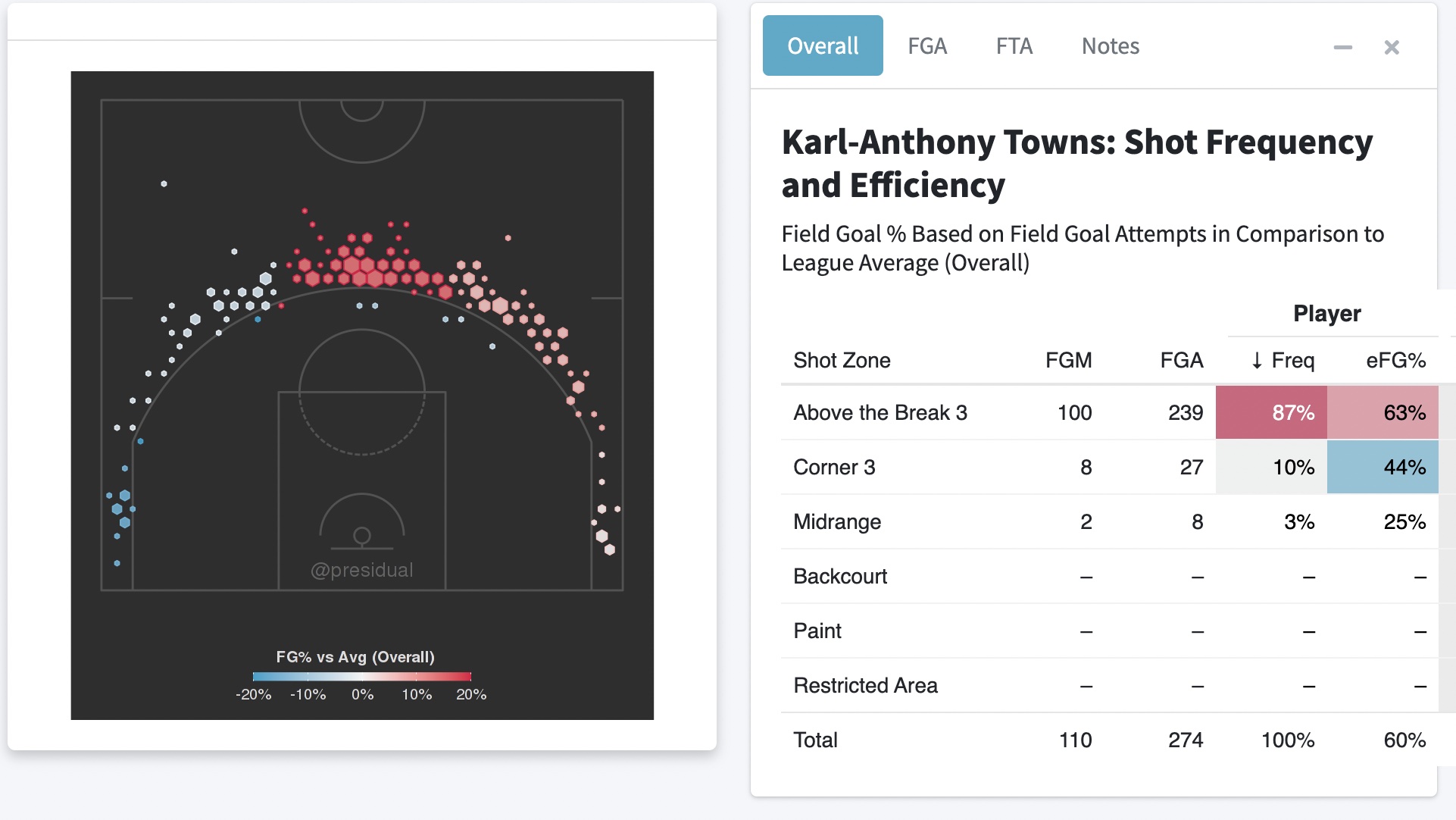Click the Karl-Anthony Towns chart title
This screenshot has height=820, width=1456.
[1076, 163]
